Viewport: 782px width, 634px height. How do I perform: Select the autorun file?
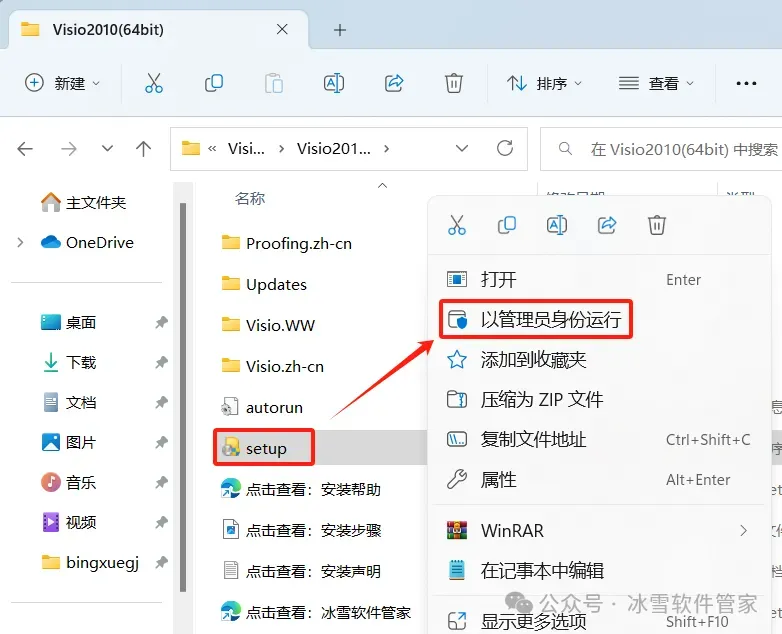[x=262, y=407]
